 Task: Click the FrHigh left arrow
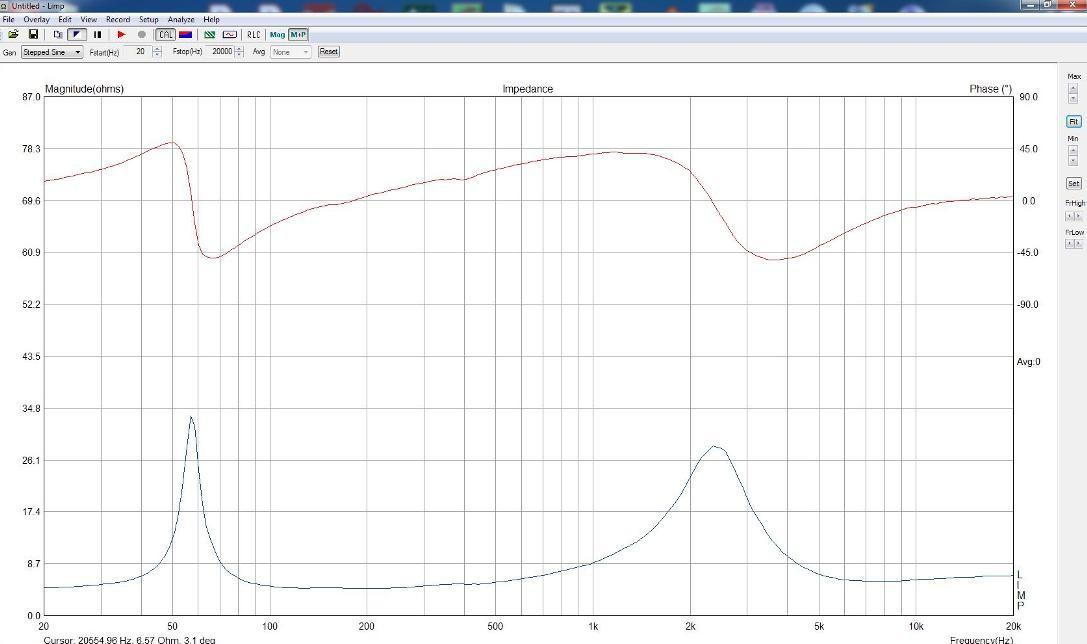[1069, 216]
